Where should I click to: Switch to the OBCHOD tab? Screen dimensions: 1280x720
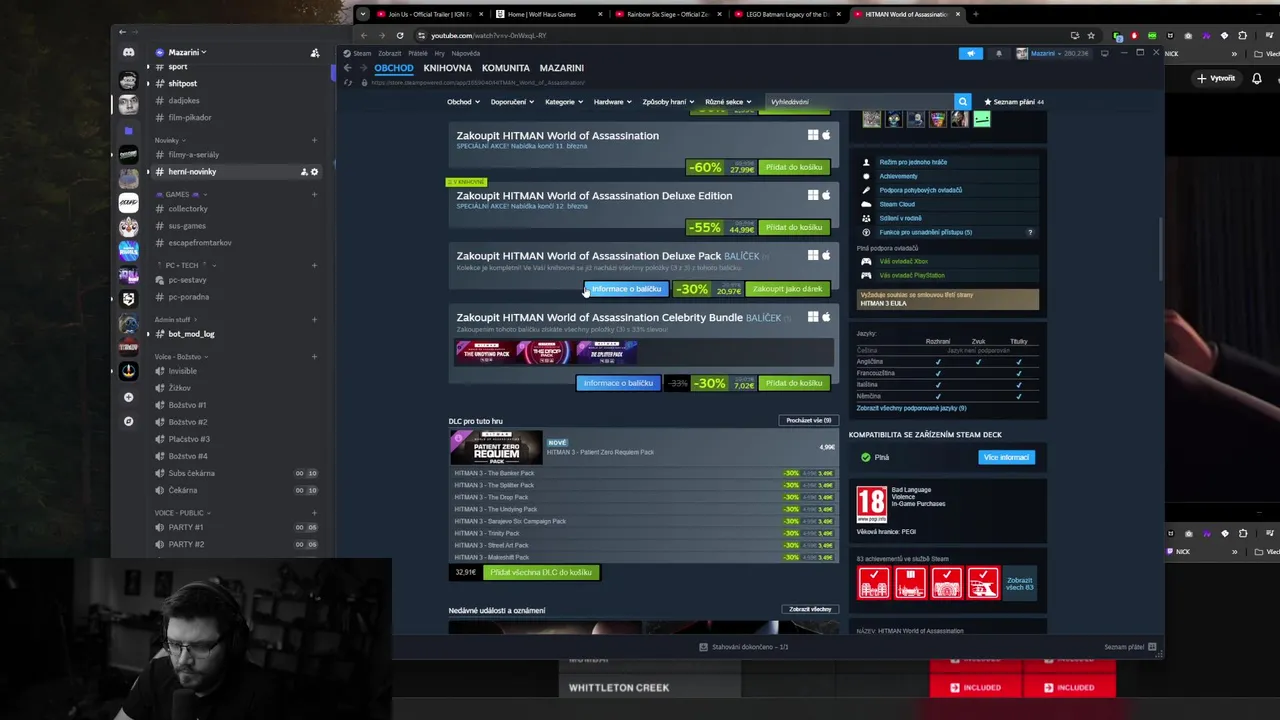pyautogui.click(x=394, y=68)
